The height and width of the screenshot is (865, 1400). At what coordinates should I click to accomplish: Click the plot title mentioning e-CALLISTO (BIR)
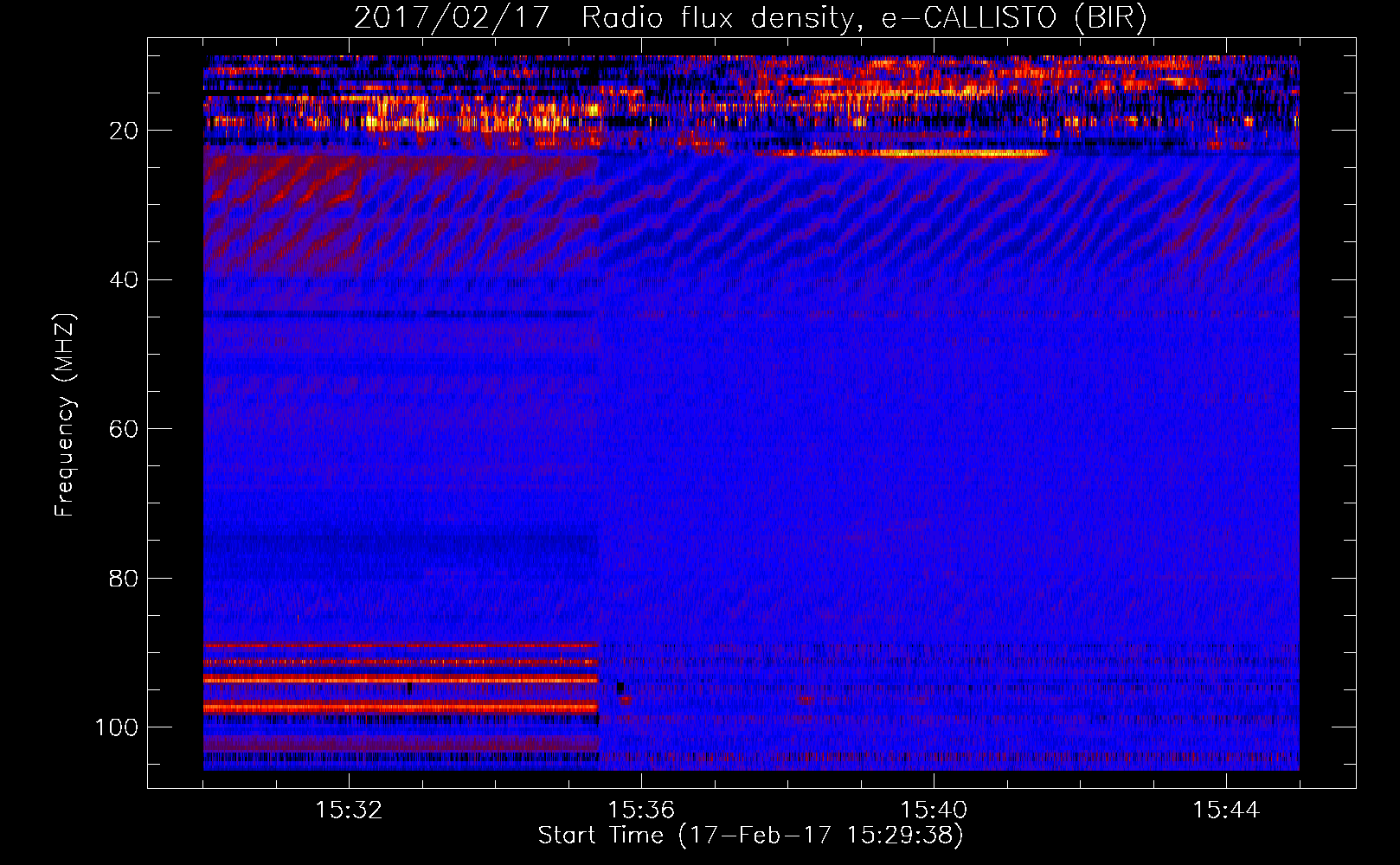pyautogui.click(x=750, y=17)
